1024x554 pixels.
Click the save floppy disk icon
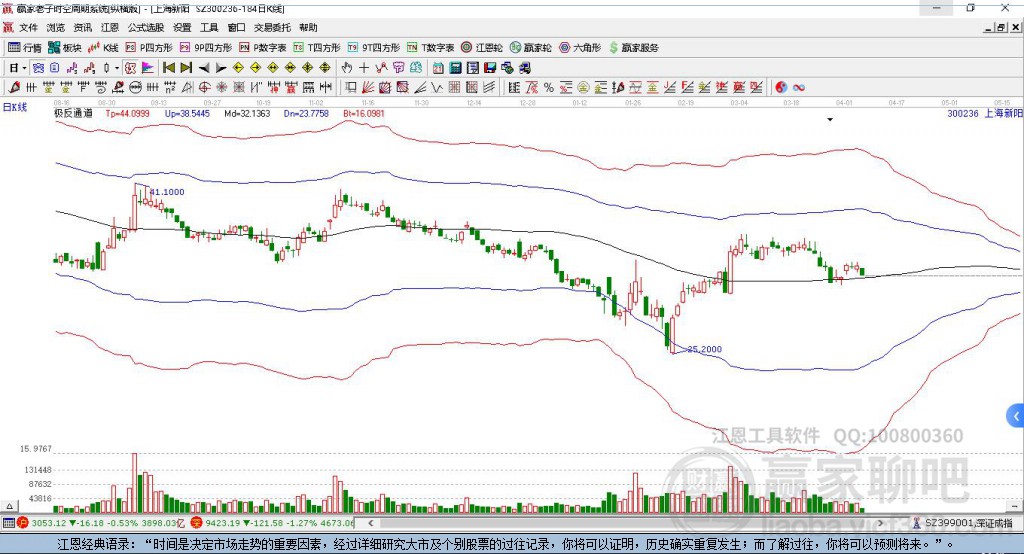490,68
